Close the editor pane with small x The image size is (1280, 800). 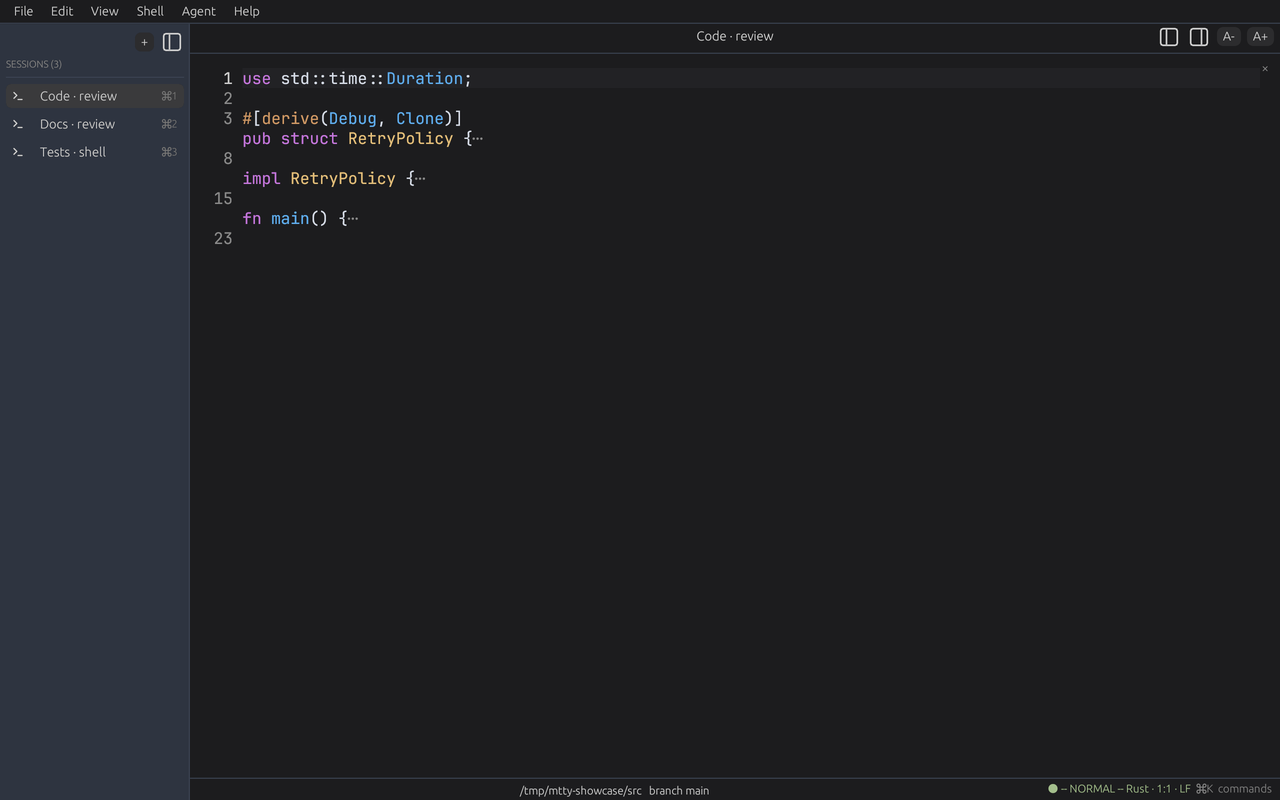point(1265,69)
